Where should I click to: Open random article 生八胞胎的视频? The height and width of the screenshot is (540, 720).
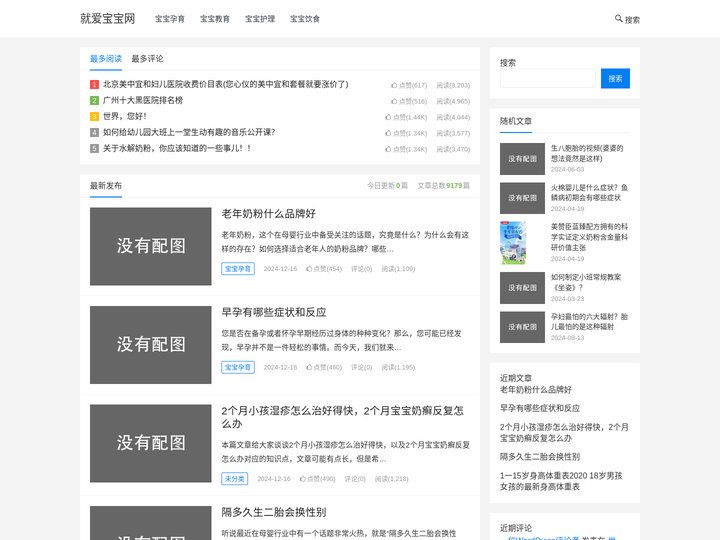(x=587, y=153)
